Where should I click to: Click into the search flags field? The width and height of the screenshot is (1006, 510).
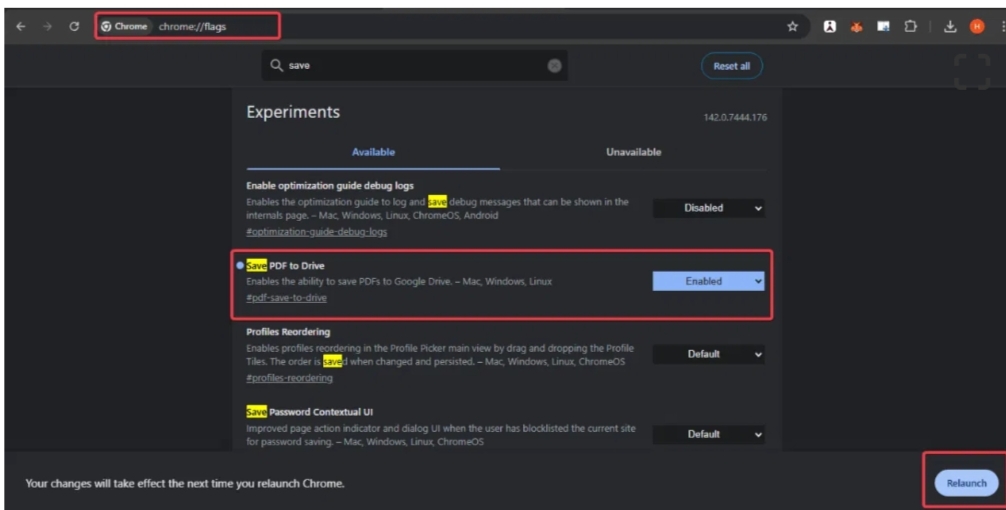pos(410,66)
